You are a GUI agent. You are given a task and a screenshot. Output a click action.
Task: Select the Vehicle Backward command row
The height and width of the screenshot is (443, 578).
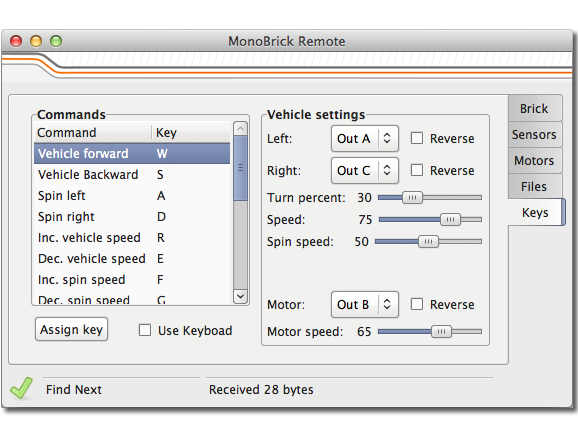click(132, 174)
